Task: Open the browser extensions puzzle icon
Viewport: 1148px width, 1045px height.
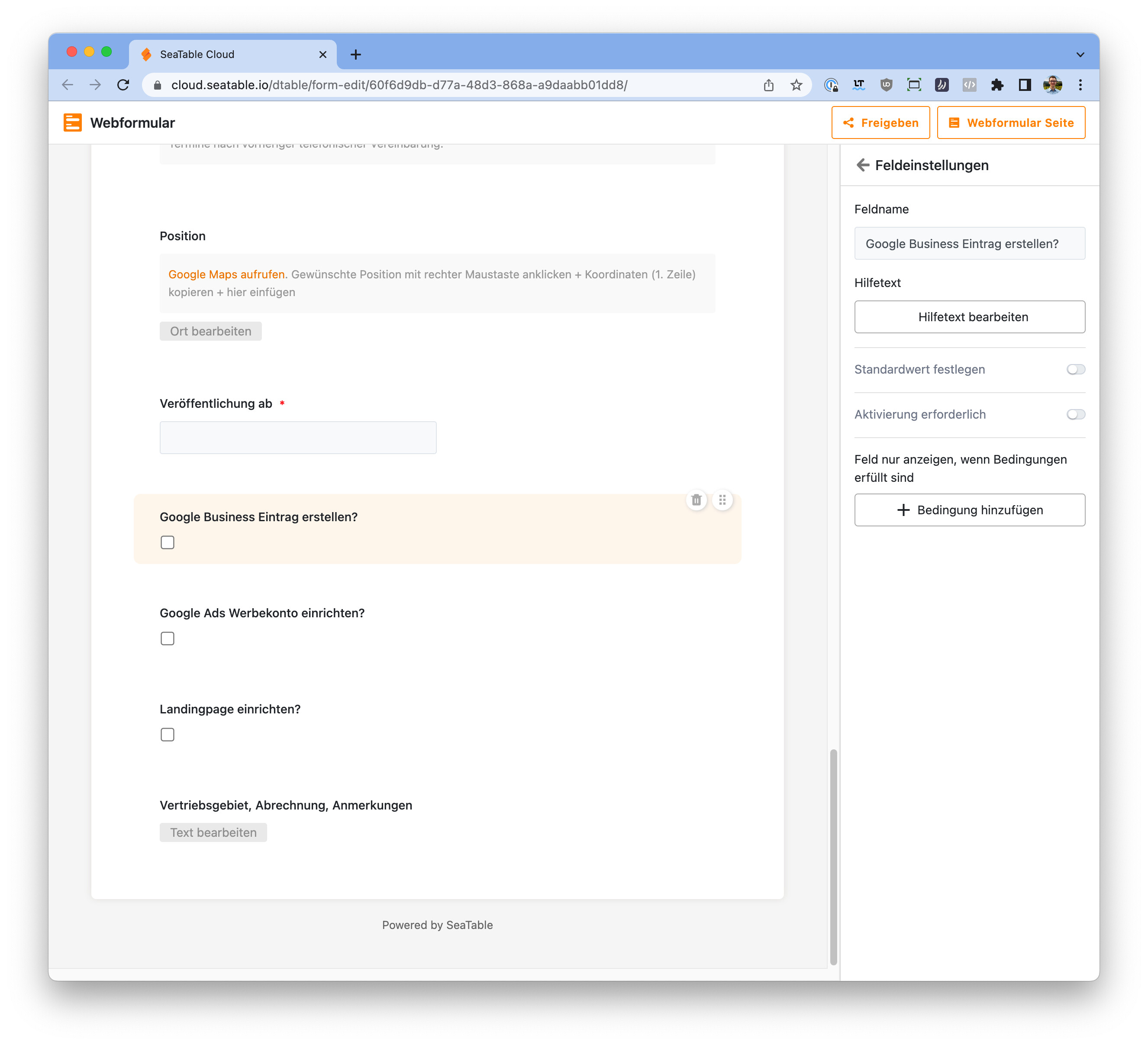Action: (x=996, y=85)
